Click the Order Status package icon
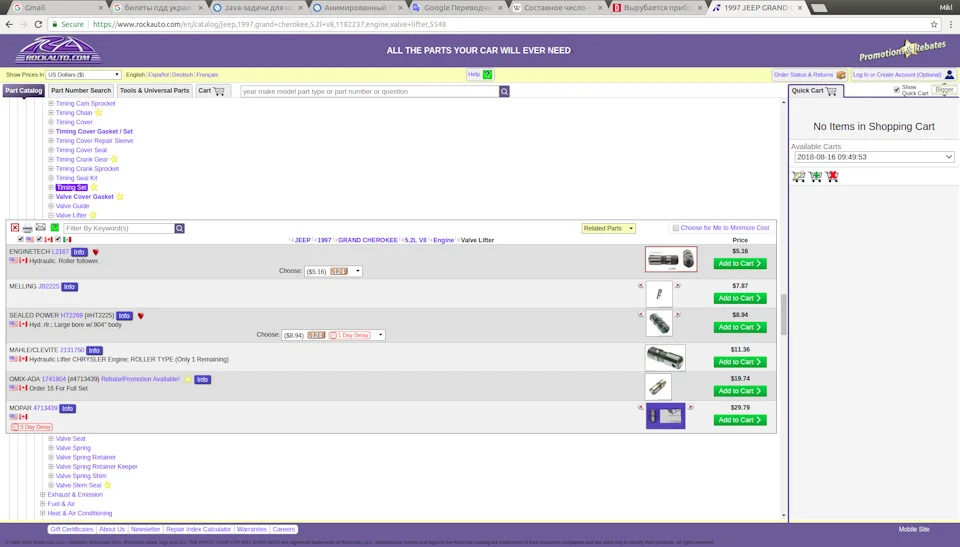This screenshot has height=547, width=960. pos(841,75)
